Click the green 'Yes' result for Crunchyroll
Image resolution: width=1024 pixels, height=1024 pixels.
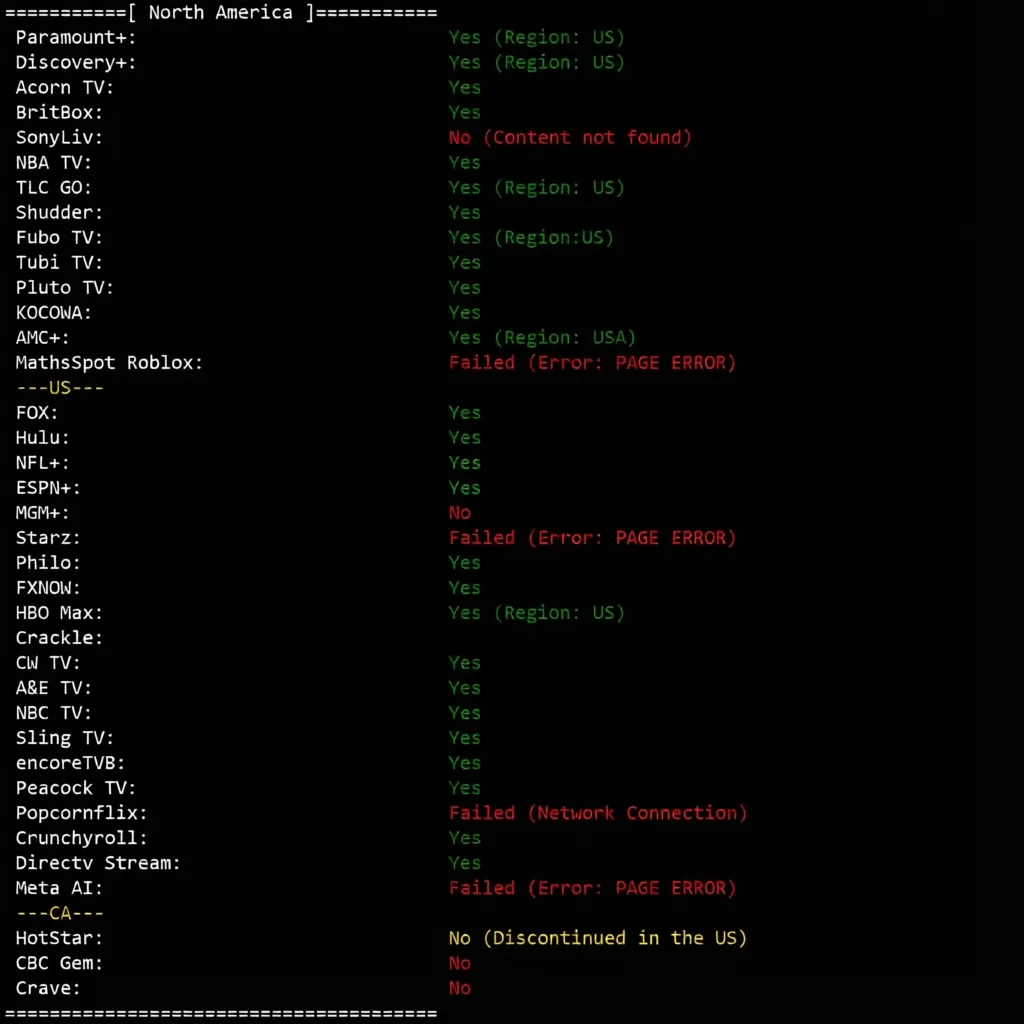point(464,839)
